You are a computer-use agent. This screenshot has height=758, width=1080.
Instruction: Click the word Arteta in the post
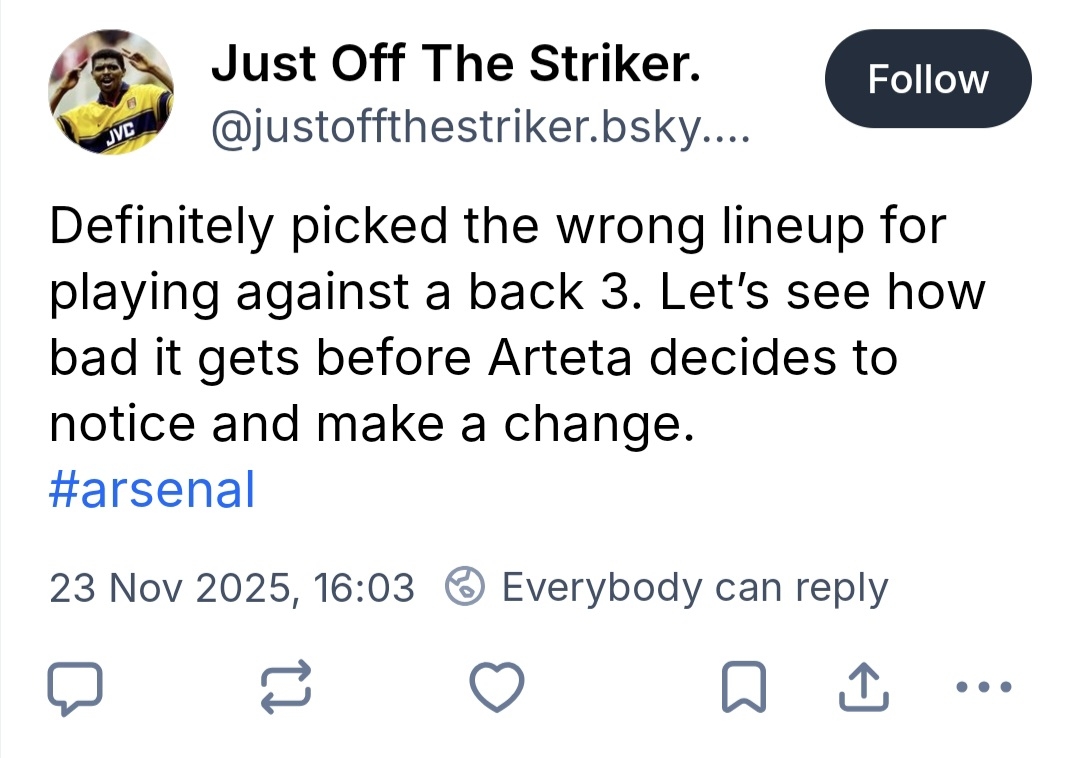(x=560, y=359)
